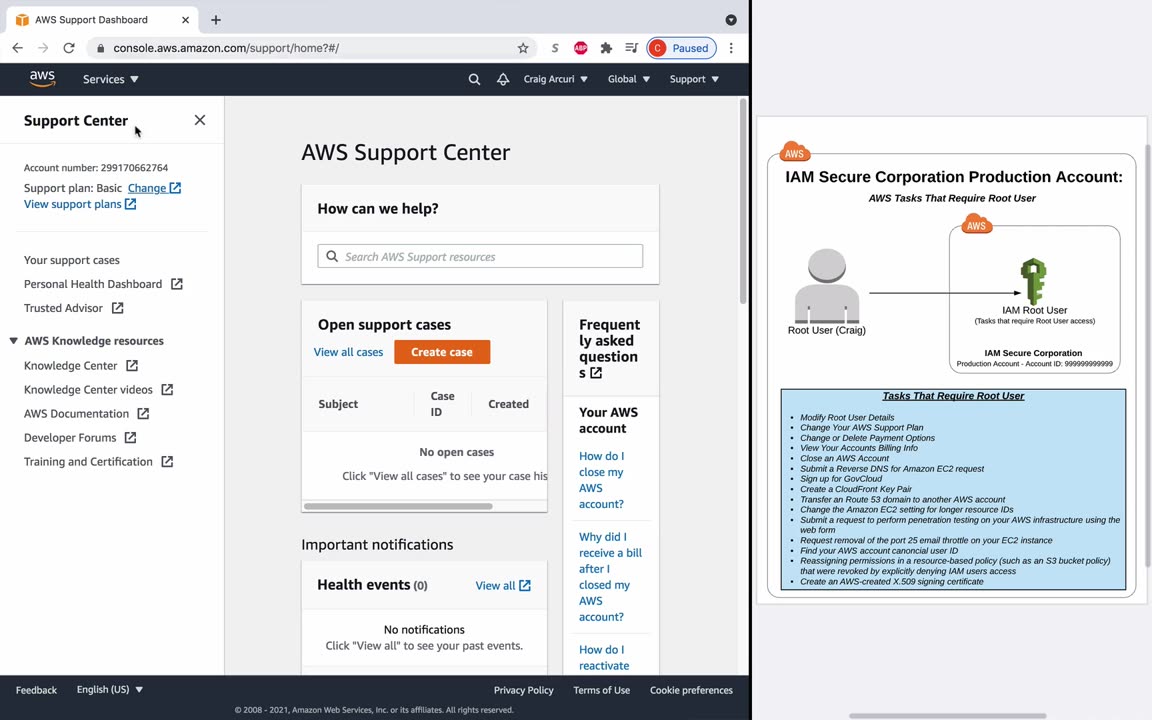Click the Create case button
Screen dimensions: 1152x720
click(442, 352)
